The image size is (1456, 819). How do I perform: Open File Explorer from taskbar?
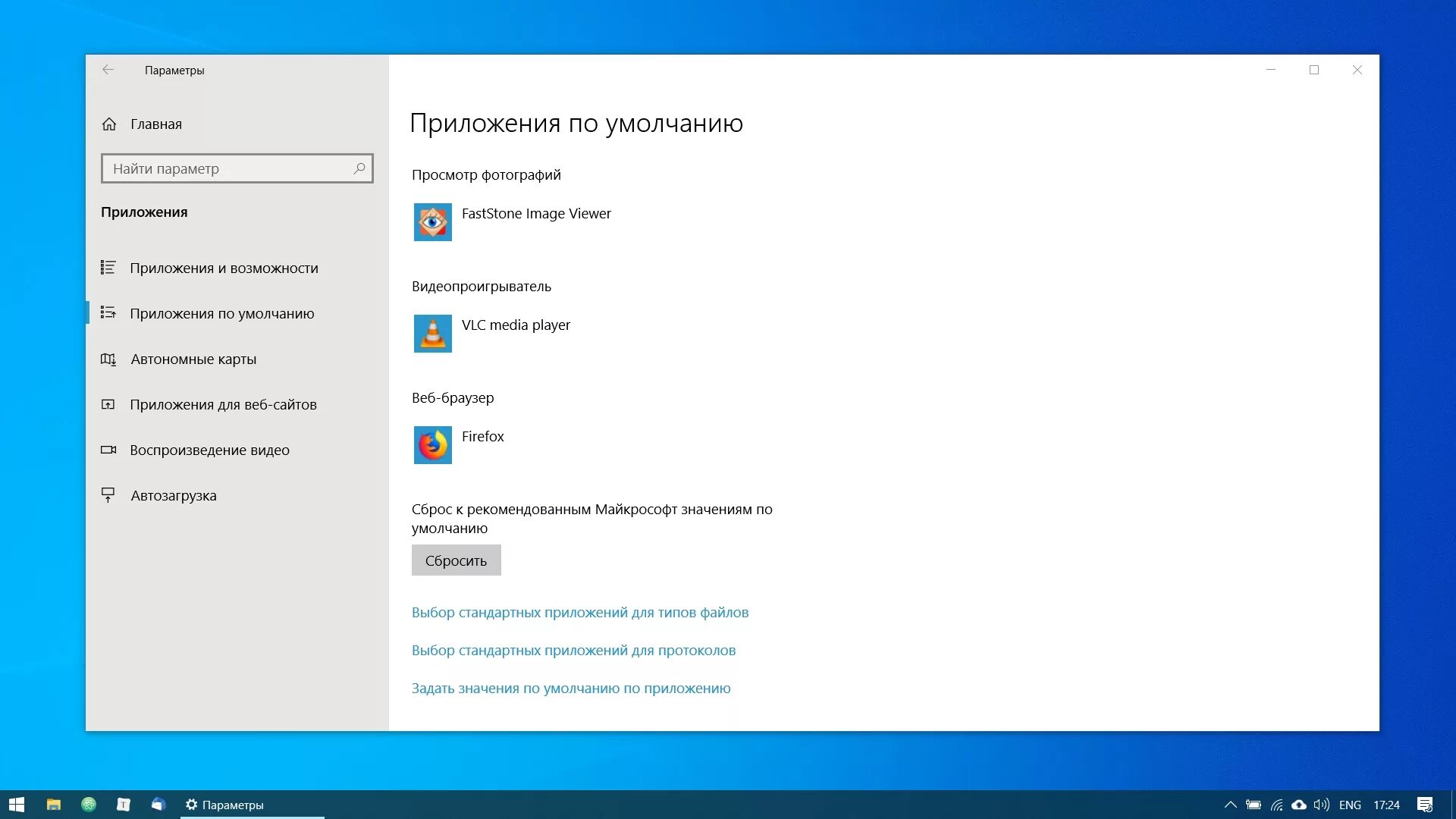coord(53,805)
